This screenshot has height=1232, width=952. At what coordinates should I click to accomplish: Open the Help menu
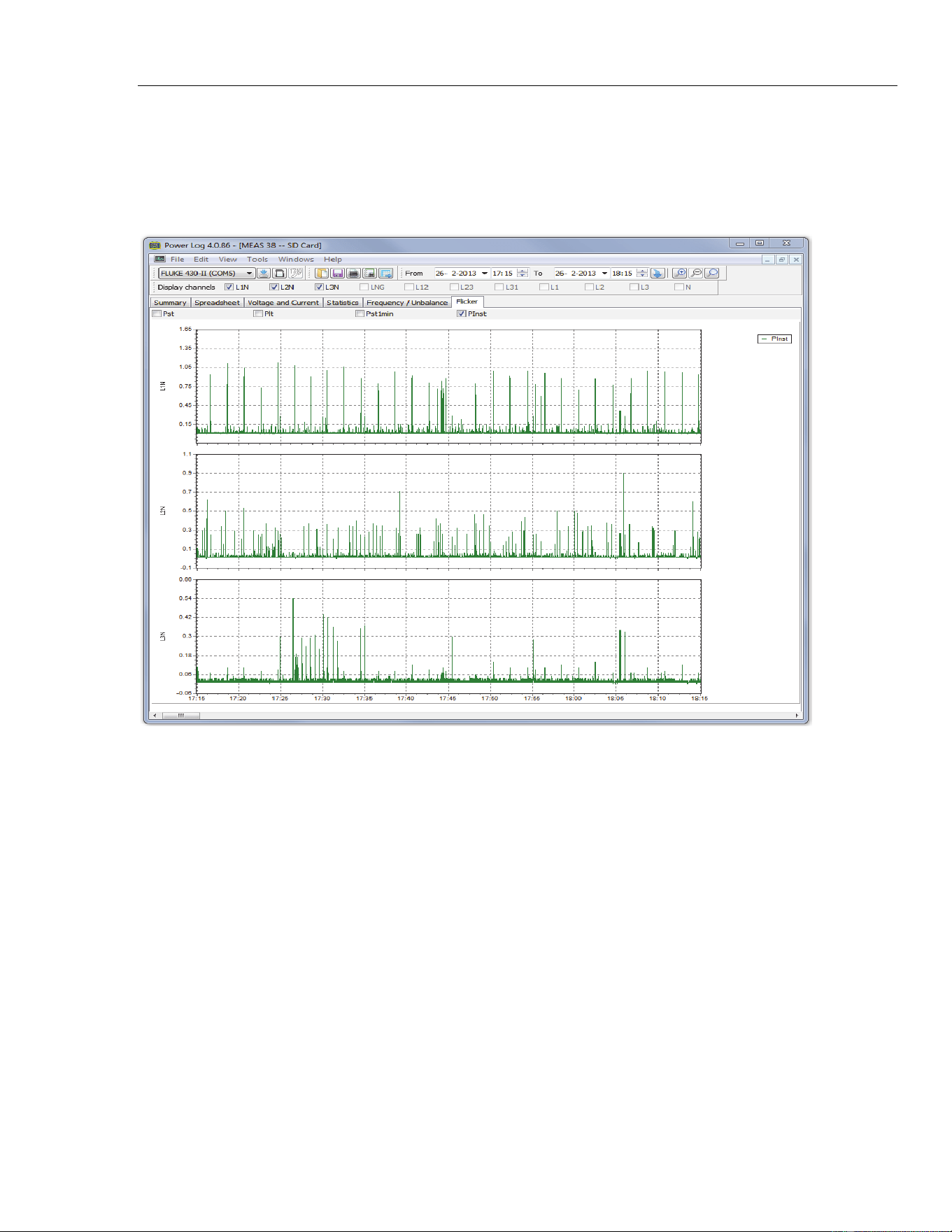click(x=333, y=259)
